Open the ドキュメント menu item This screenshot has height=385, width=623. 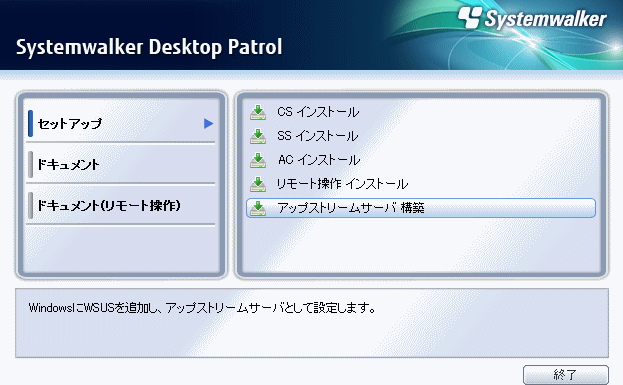(121, 164)
